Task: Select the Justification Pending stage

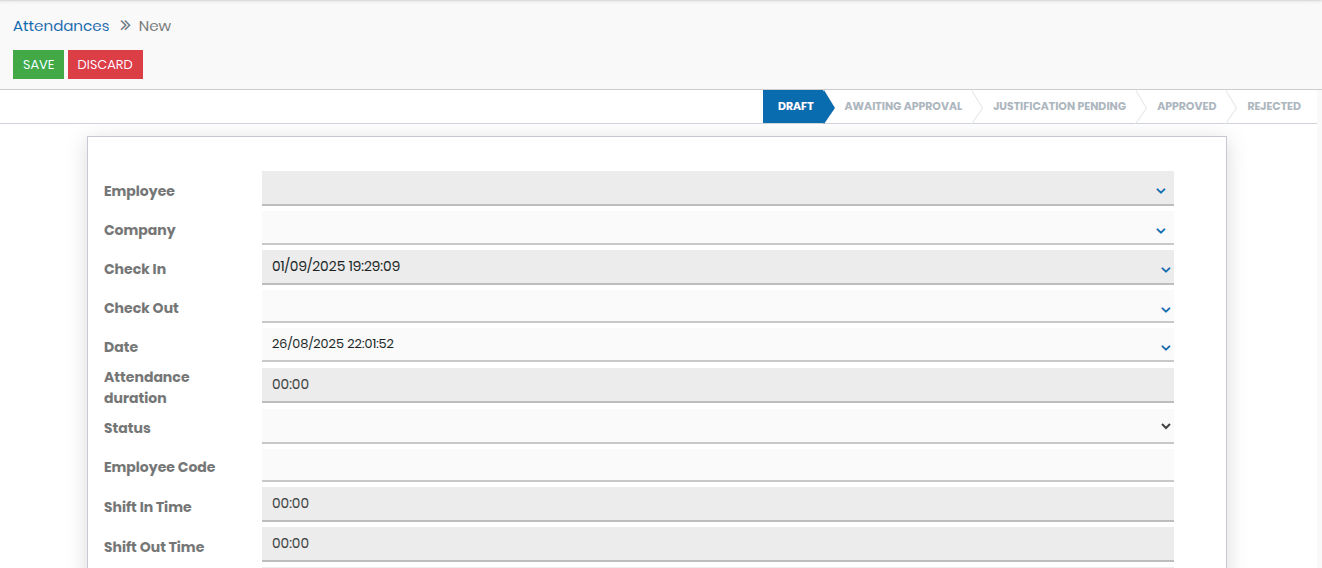Action: (x=1059, y=106)
